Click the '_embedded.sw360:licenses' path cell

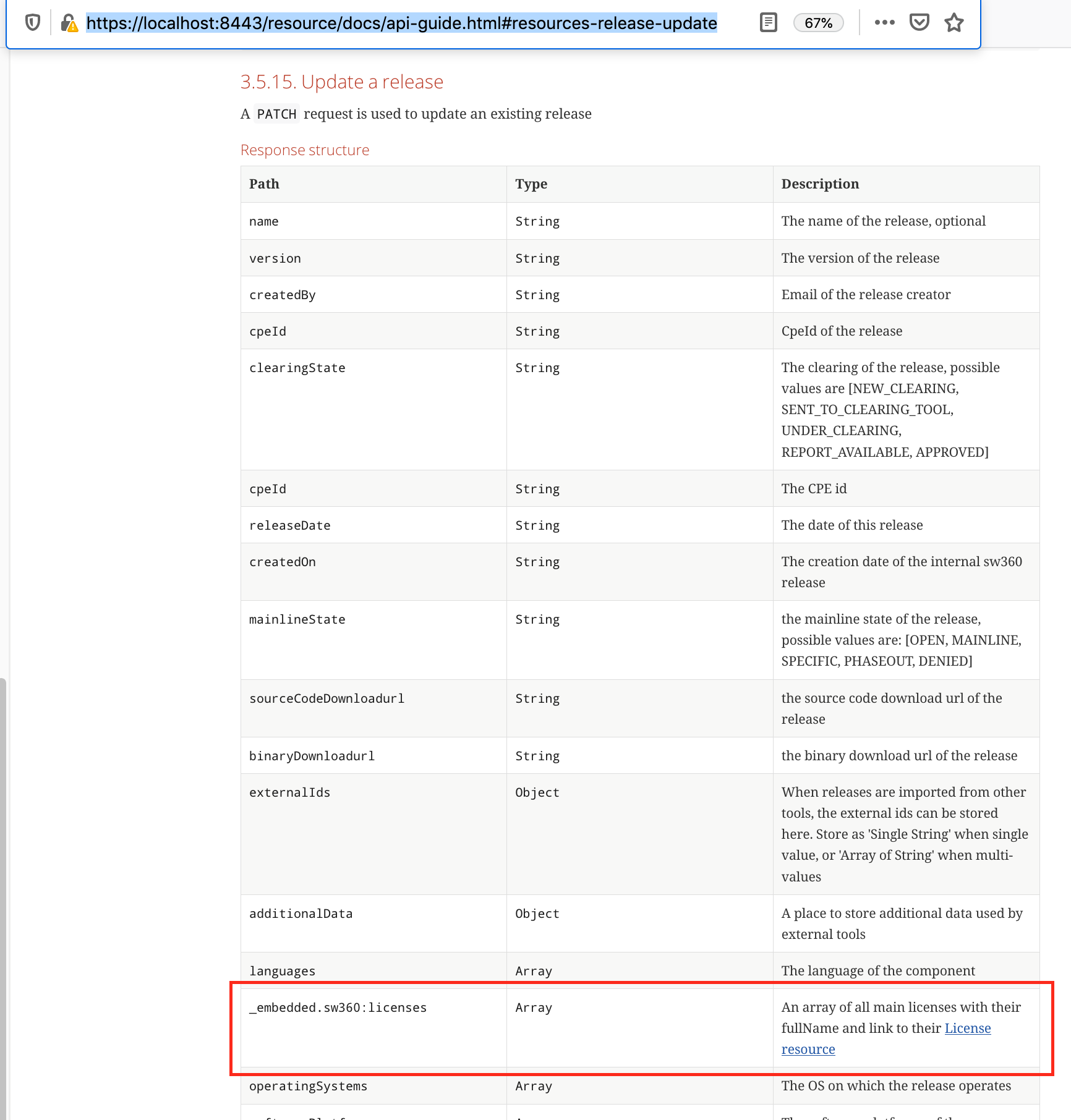[373, 1028]
